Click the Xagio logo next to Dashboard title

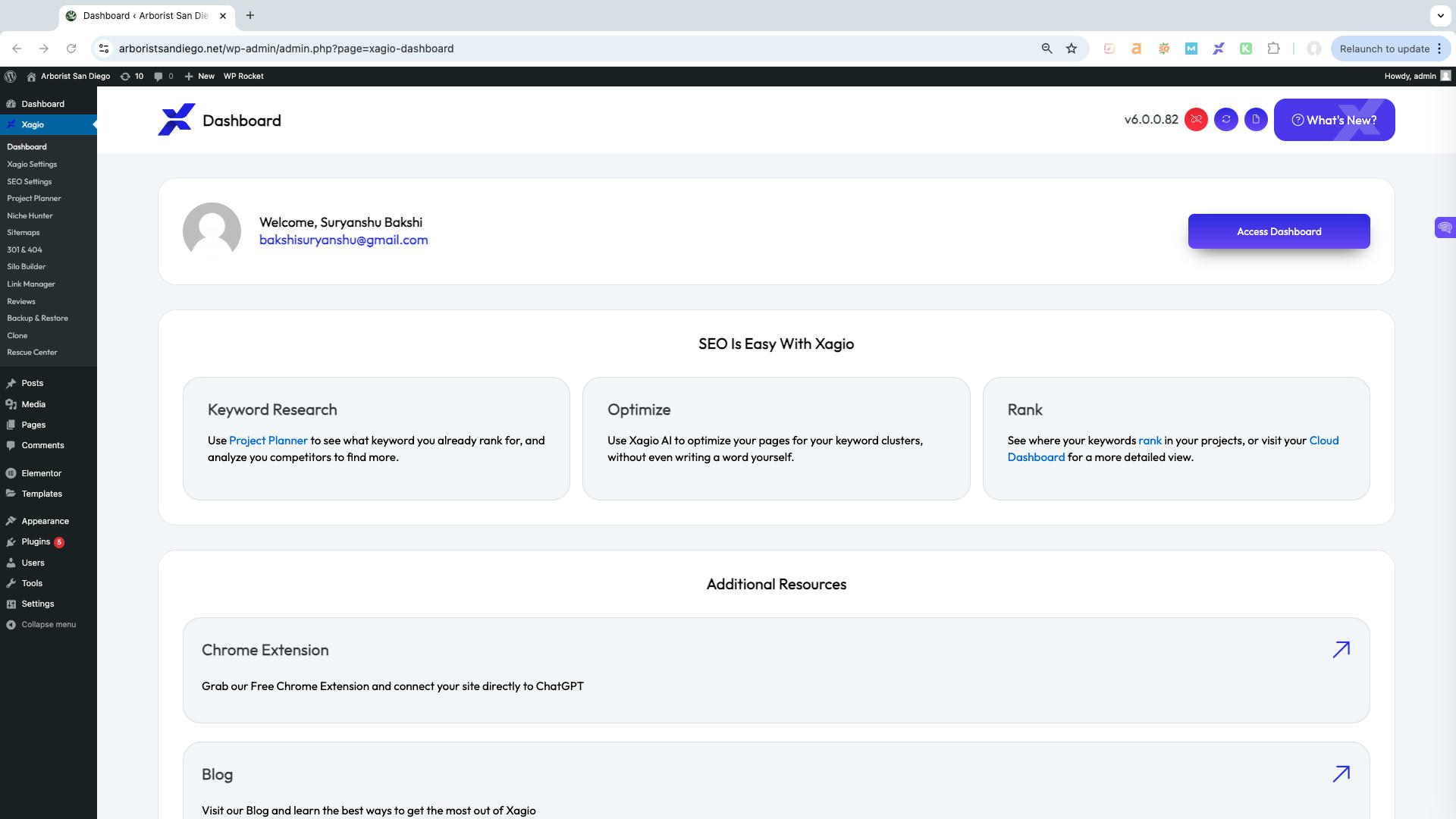click(x=176, y=120)
